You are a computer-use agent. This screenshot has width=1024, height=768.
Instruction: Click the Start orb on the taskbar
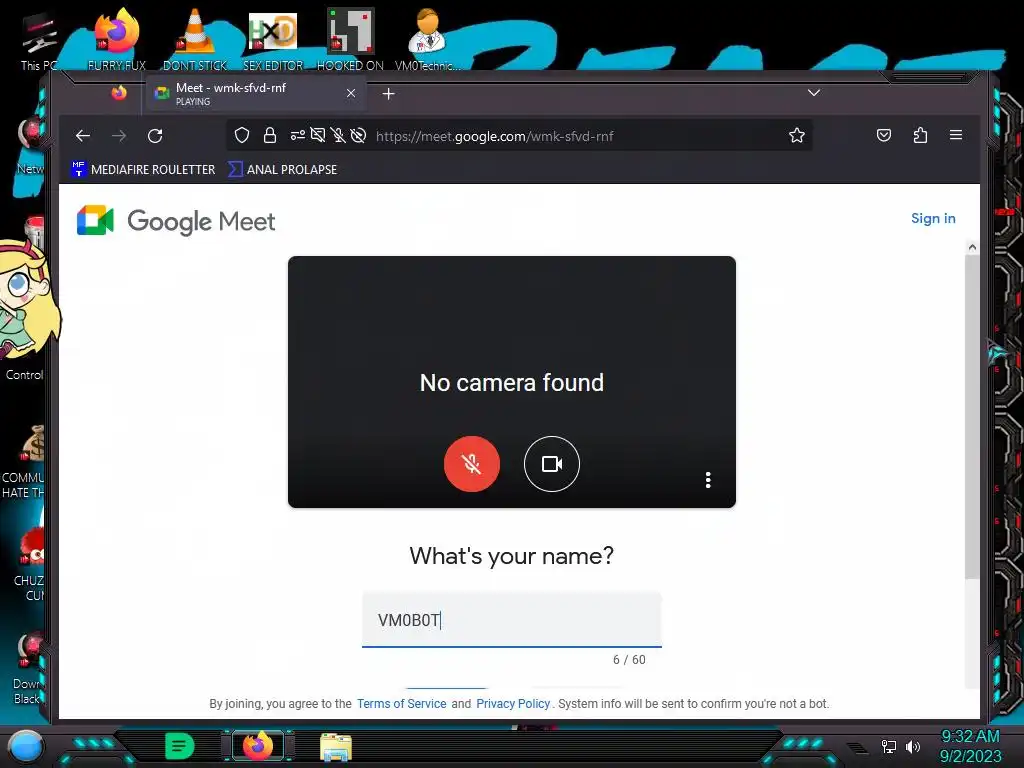[x=25, y=746]
